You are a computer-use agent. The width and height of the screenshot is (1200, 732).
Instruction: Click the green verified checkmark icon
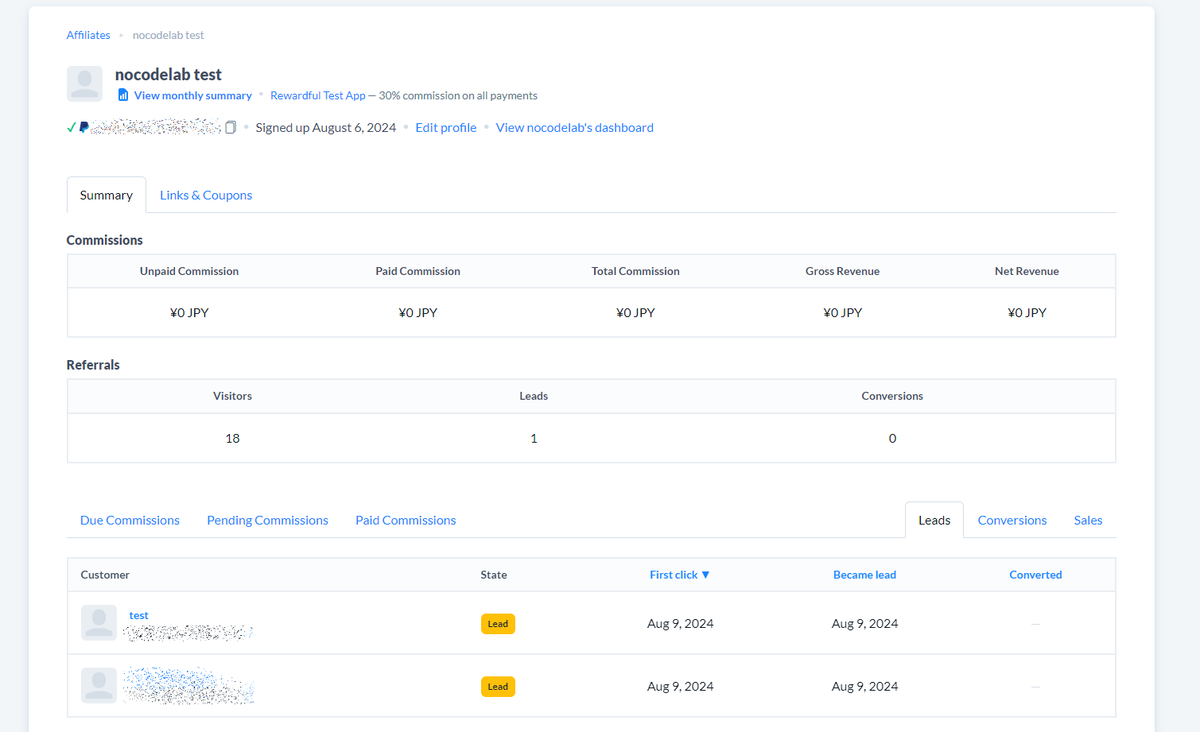pyautogui.click(x=71, y=127)
